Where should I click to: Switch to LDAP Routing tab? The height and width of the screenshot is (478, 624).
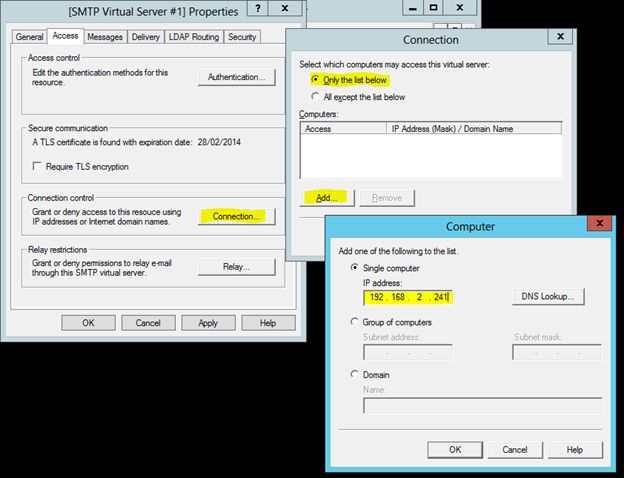pyautogui.click(x=194, y=37)
